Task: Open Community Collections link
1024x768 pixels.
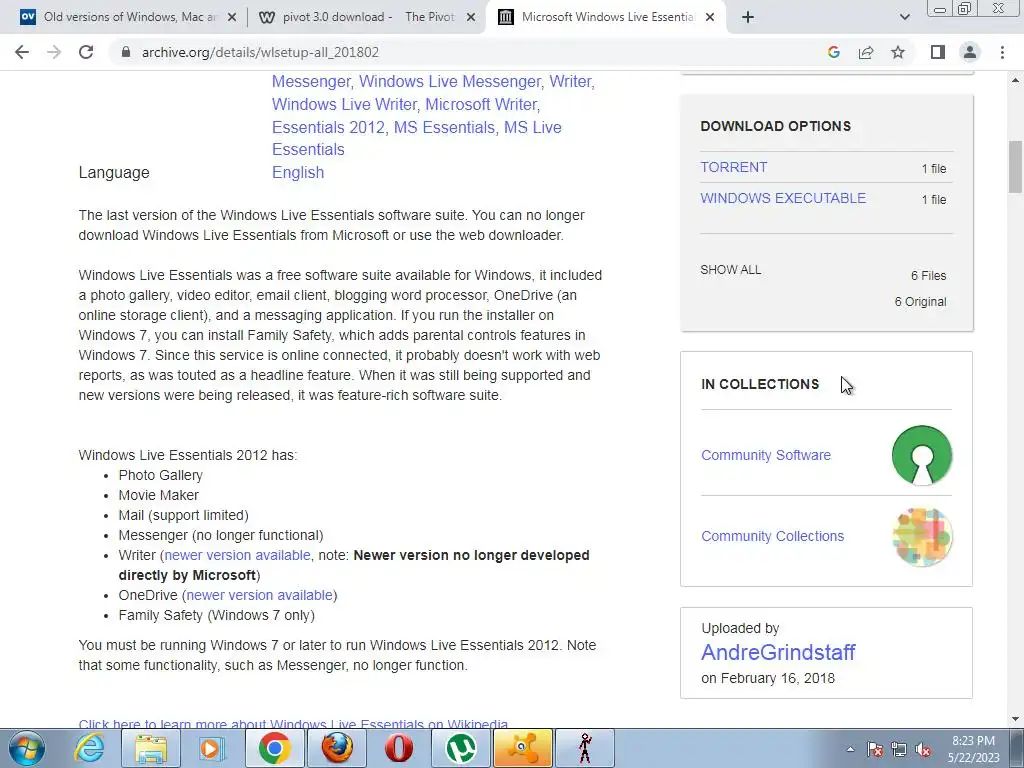Action: coord(772,536)
